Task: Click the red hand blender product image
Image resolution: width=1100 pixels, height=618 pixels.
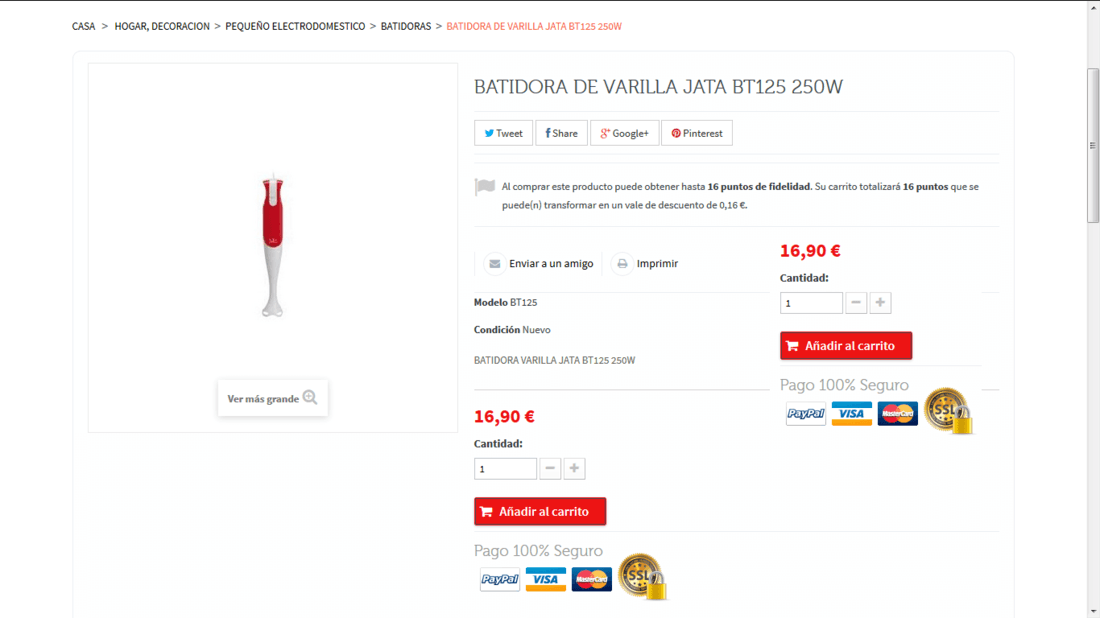Action: (273, 244)
